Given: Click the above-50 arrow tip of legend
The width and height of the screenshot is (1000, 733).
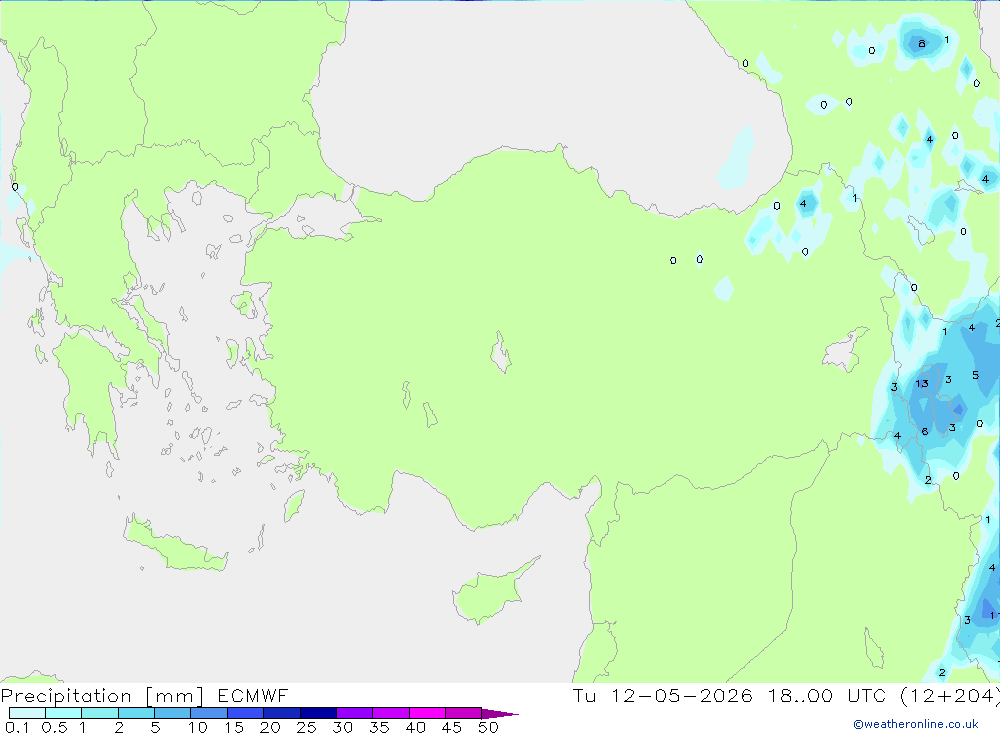Looking at the screenshot, I should (500, 713).
